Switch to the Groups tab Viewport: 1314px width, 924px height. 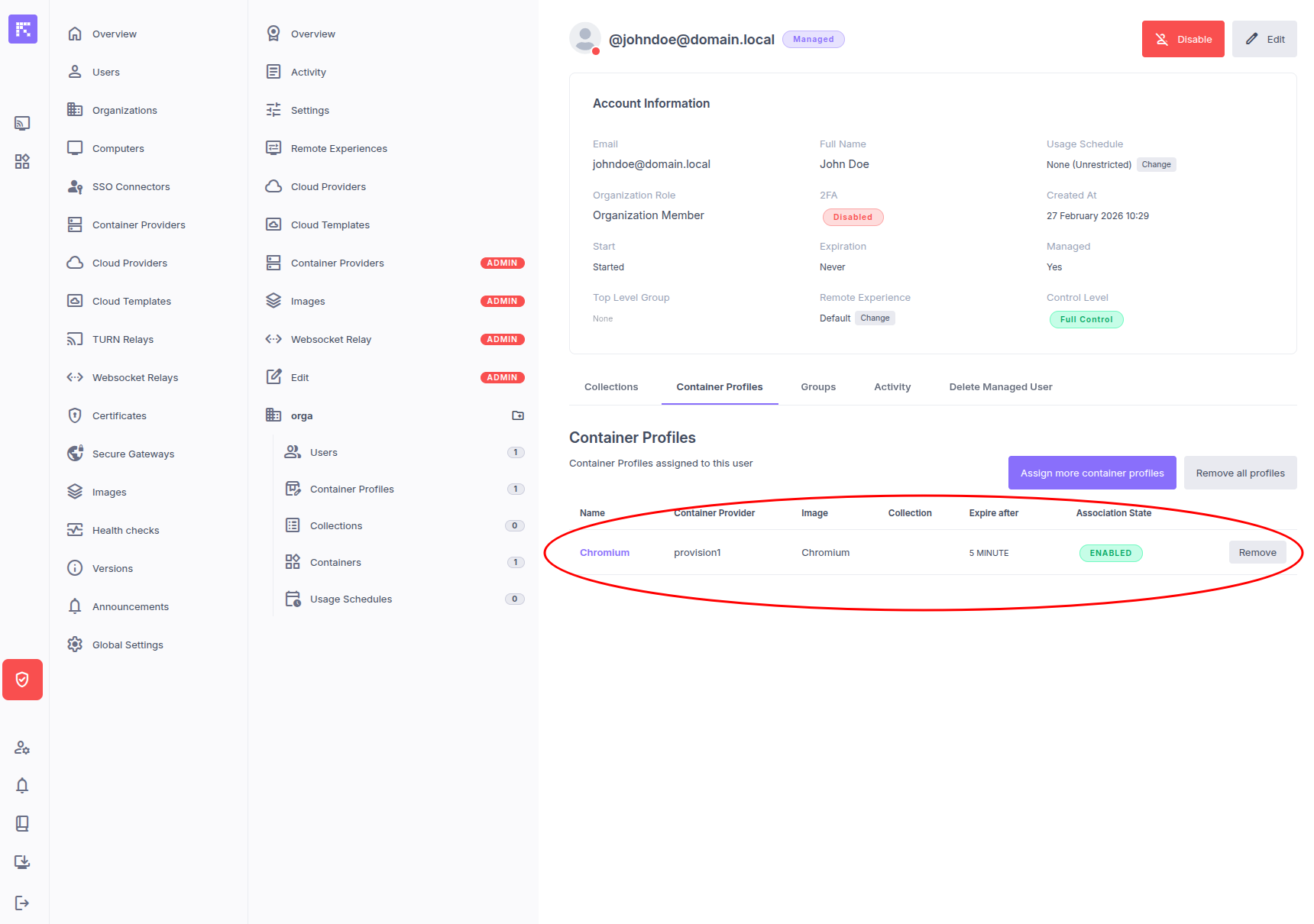coord(818,387)
